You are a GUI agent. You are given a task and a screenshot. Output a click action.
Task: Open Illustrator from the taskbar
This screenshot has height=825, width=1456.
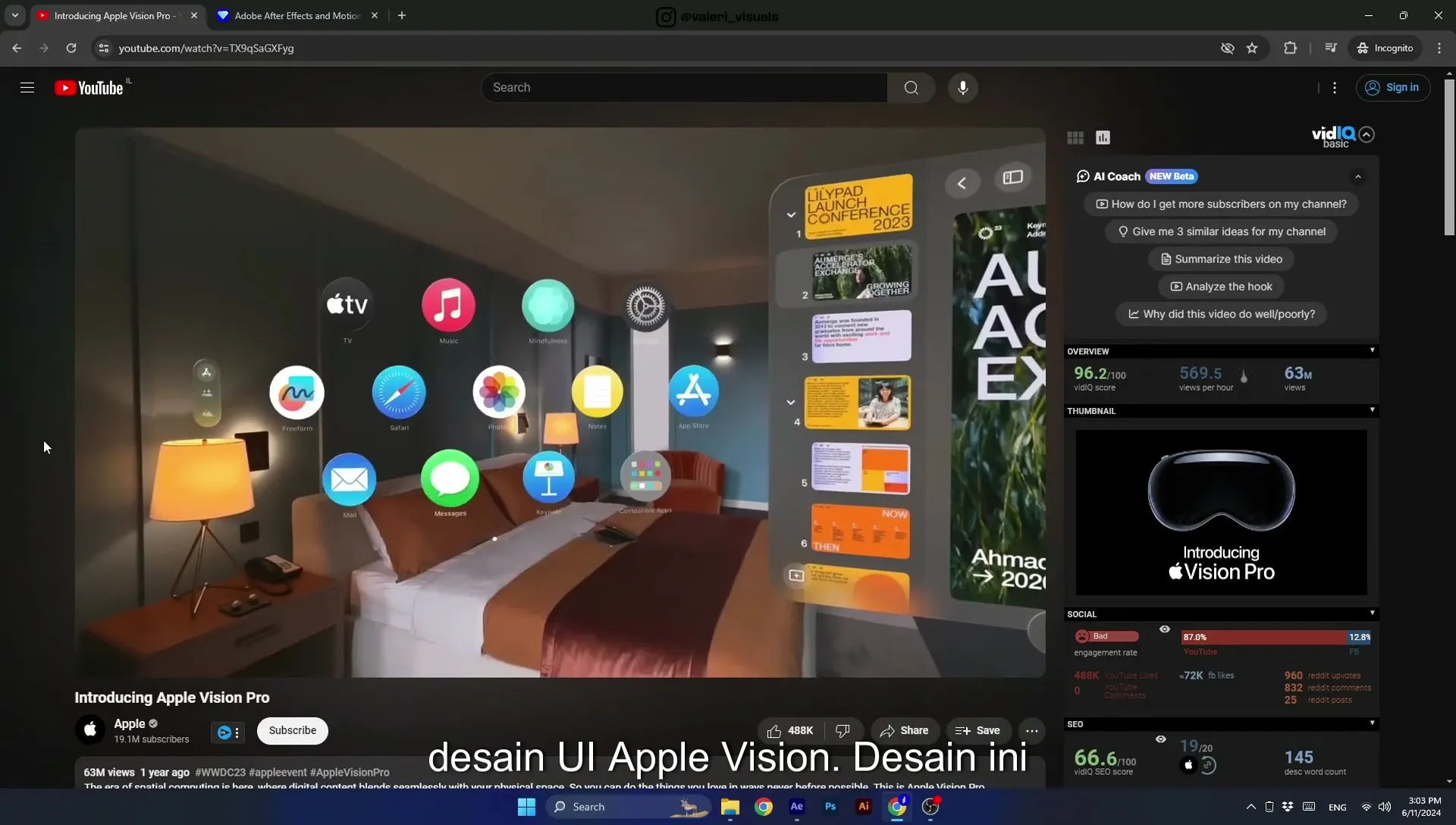point(864,807)
